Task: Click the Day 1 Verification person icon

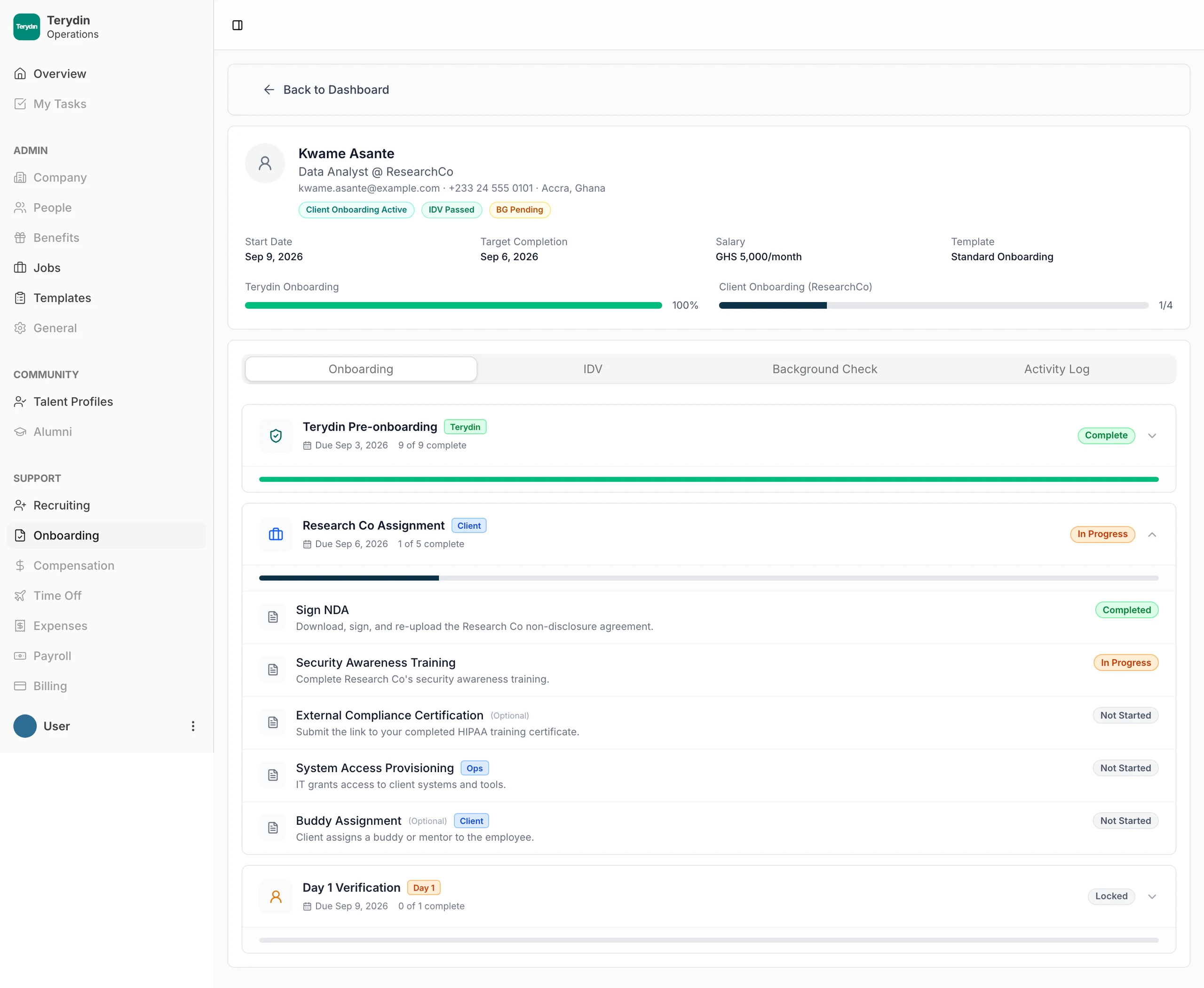Action: click(x=276, y=897)
